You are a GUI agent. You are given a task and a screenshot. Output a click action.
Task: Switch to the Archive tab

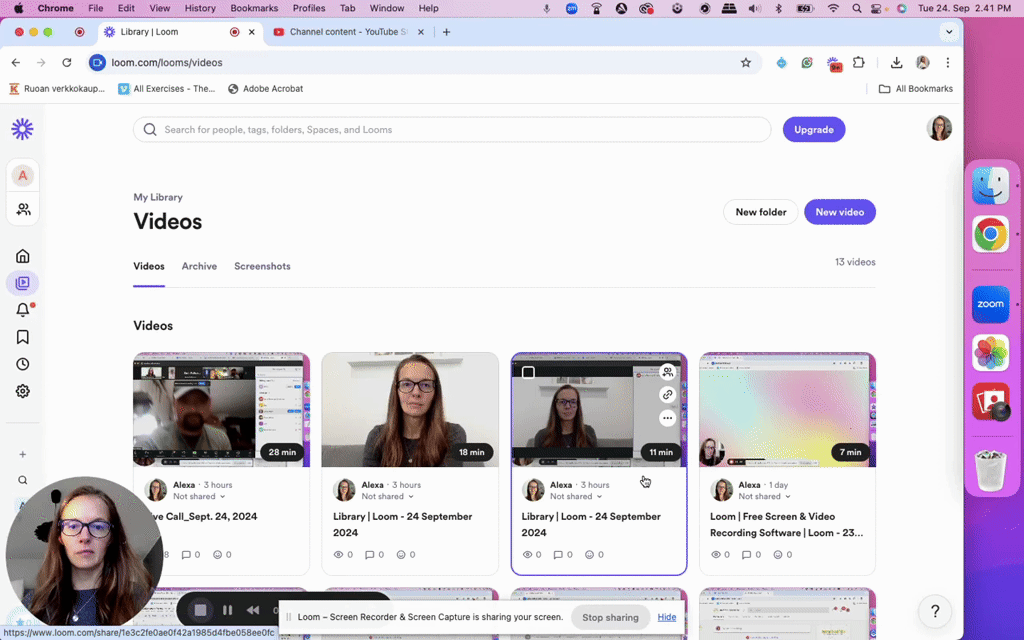pos(199,266)
